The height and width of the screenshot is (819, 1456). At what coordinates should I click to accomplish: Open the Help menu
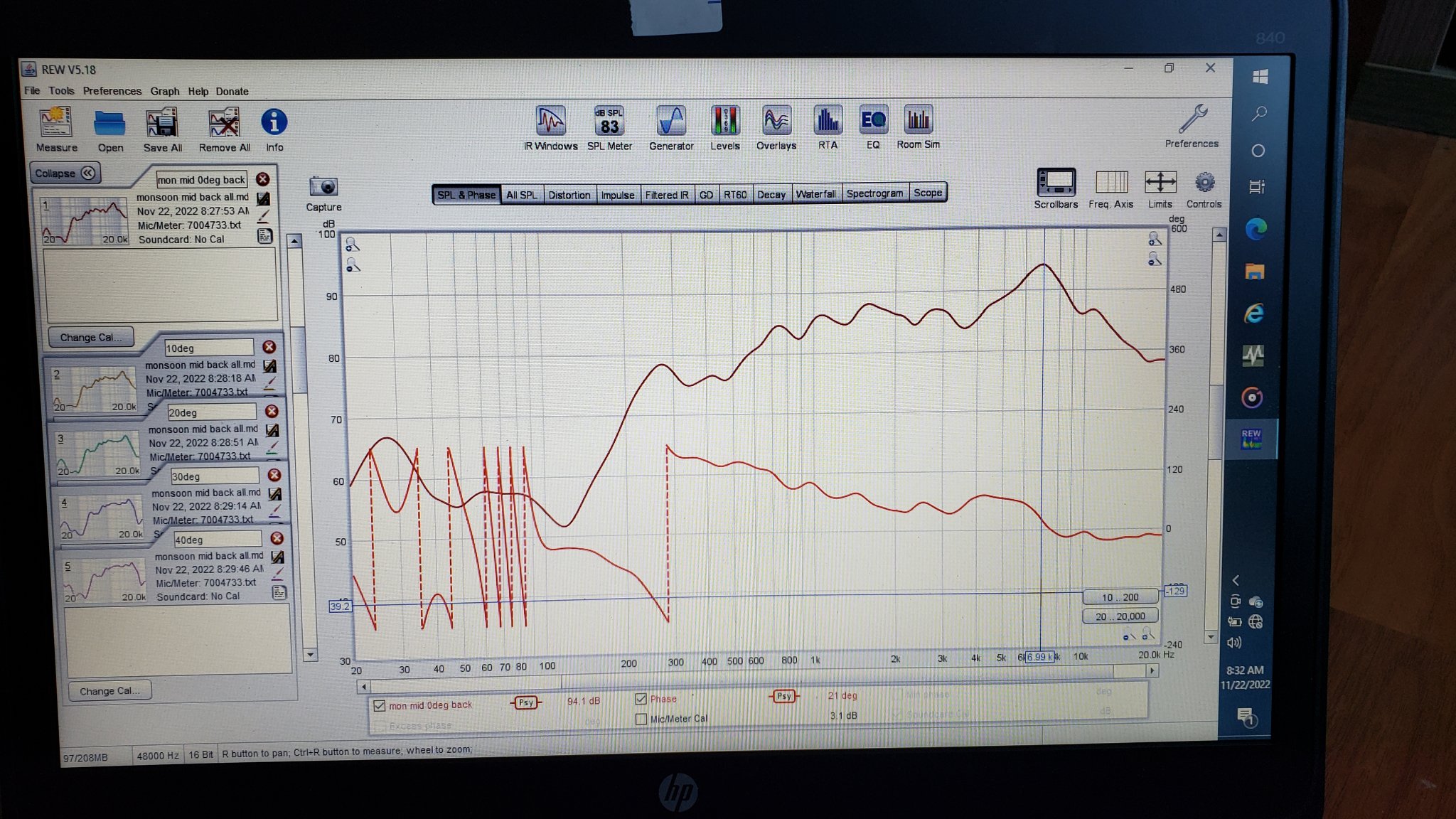[198, 91]
